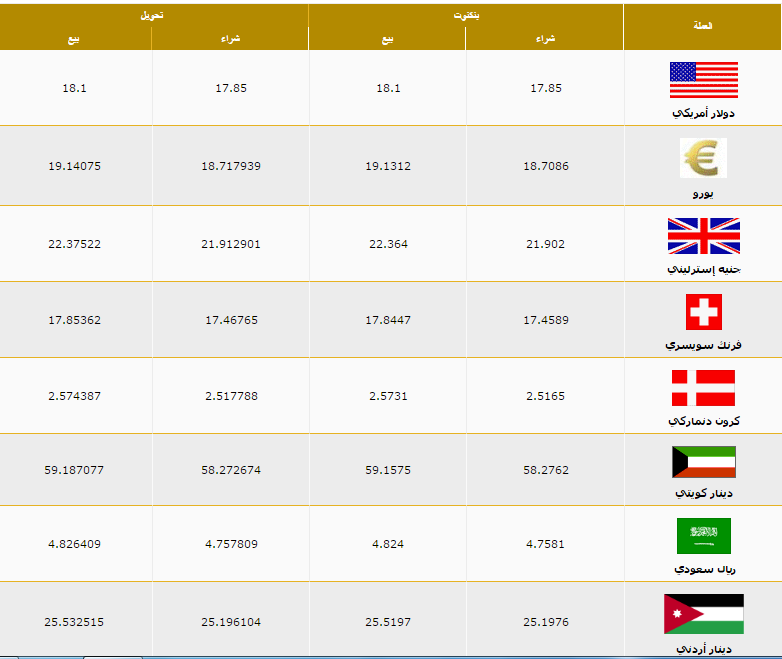Click the جنيه إسترليني currency label

point(704,269)
